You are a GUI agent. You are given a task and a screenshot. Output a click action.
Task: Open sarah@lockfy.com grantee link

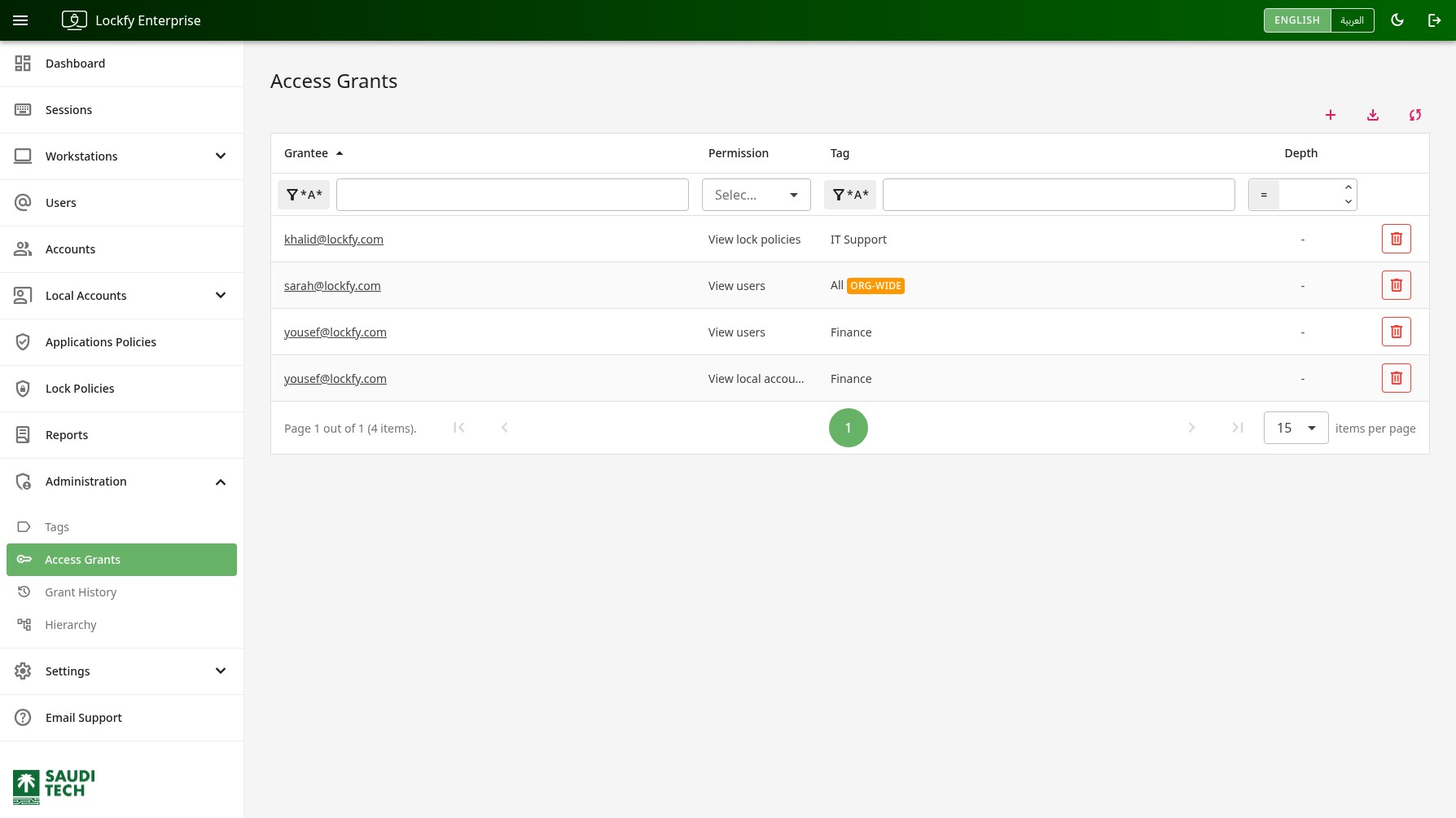click(x=332, y=286)
